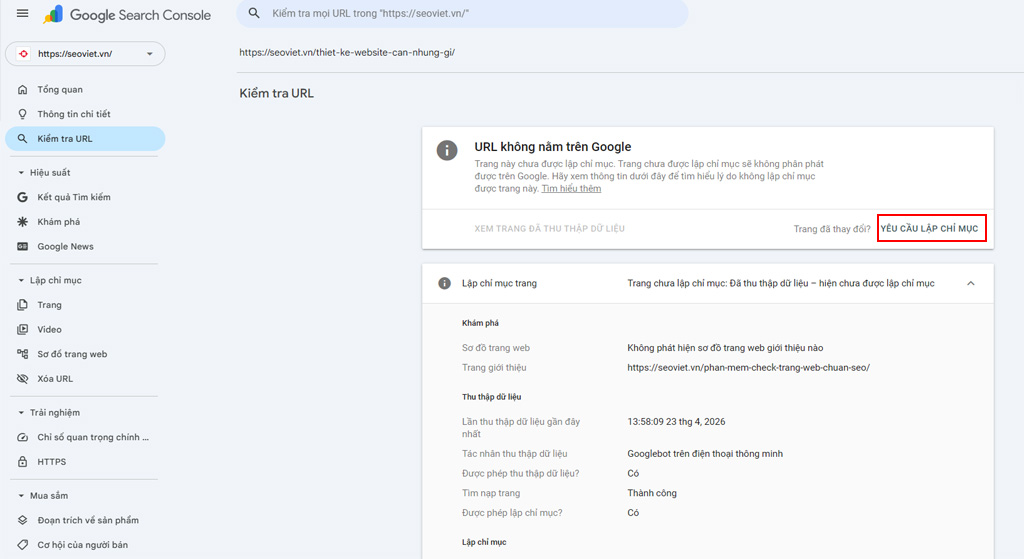Click referring page URL phan-mem-check-trang-web-chuan-seo
Screen dimensions: 1024x559
point(748,368)
